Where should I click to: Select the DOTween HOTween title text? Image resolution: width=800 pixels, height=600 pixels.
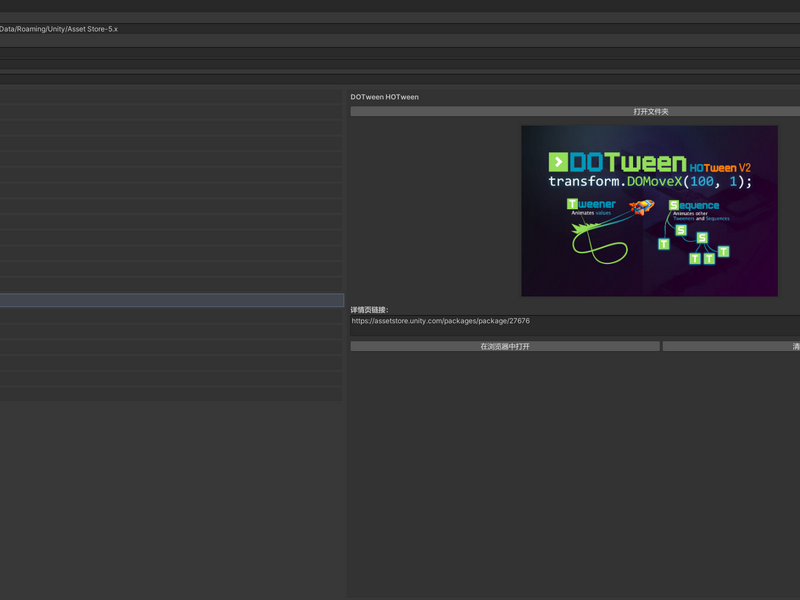(x=384, y=97)
